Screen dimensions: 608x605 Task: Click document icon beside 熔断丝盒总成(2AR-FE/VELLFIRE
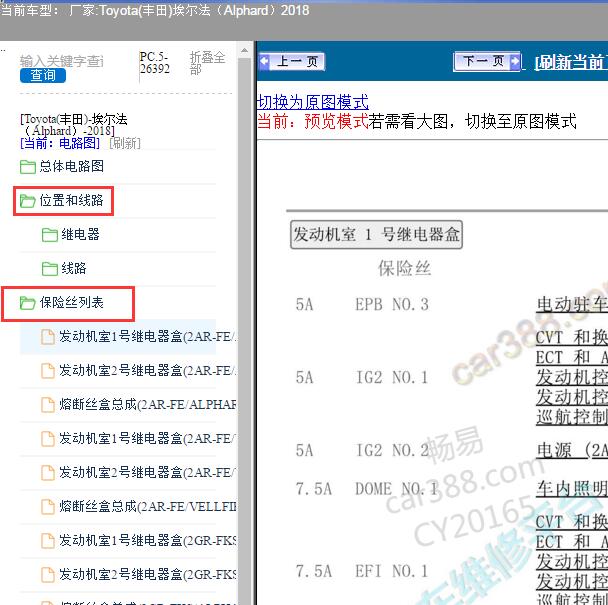(x=48, y=506)
